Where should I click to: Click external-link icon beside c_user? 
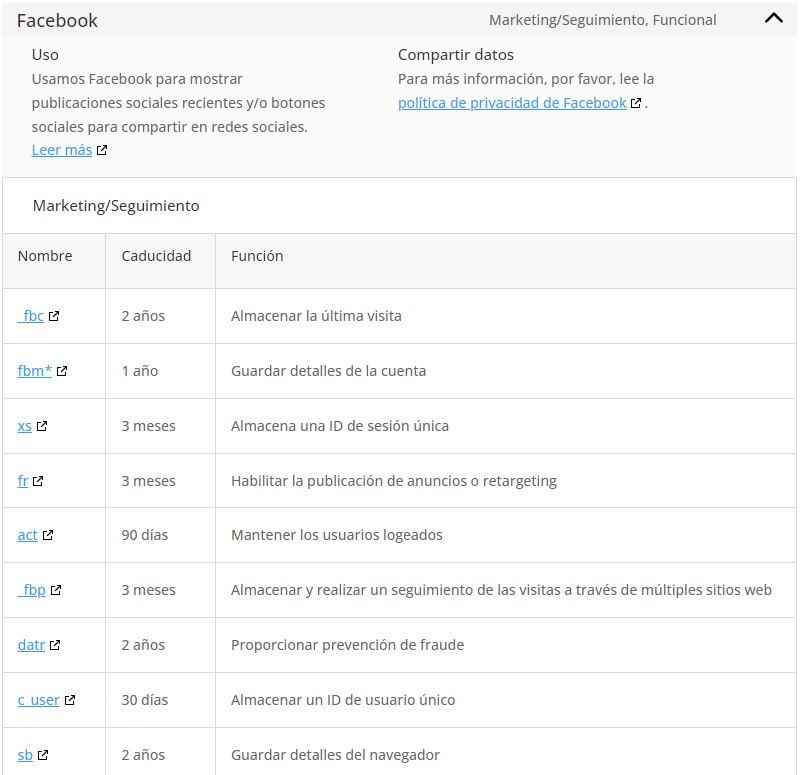pyautogui.click(x=70, y=700)
